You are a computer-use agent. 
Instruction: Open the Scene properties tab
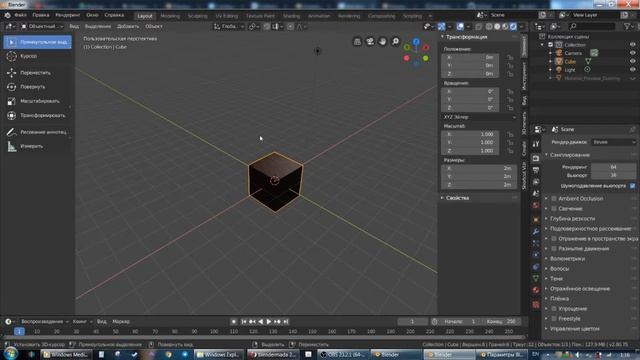(x=536, y=193)
